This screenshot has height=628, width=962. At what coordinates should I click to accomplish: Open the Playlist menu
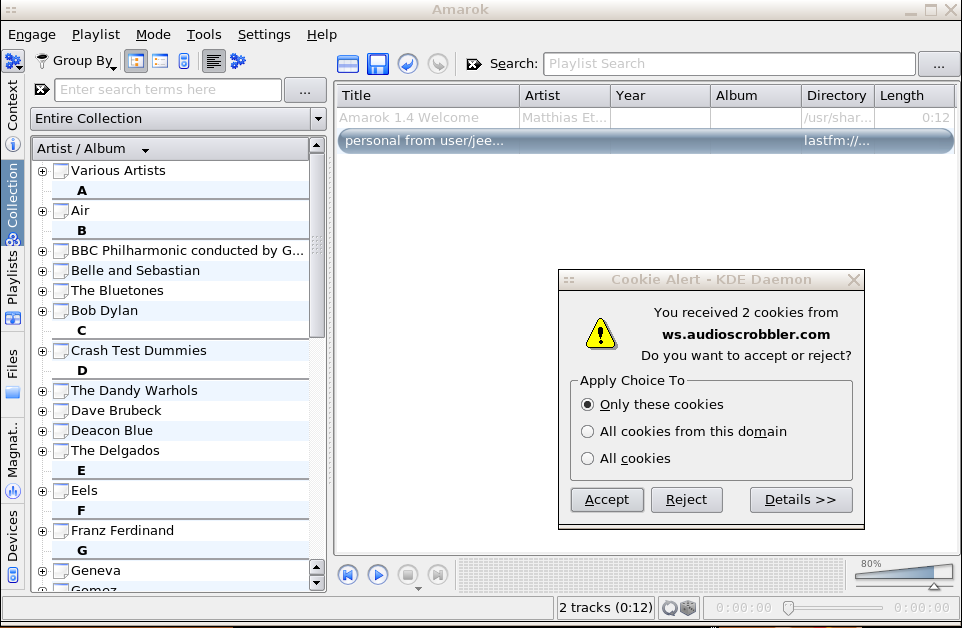(x=95, y=34)
